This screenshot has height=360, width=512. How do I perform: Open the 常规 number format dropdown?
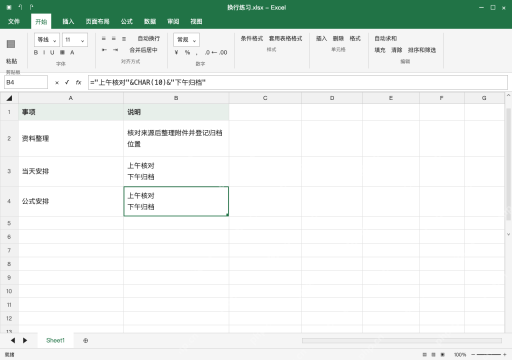186,40
